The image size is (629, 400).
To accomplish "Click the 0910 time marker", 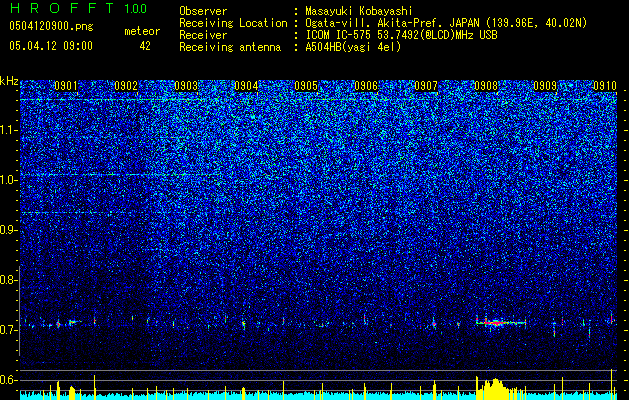I will 605,86.
